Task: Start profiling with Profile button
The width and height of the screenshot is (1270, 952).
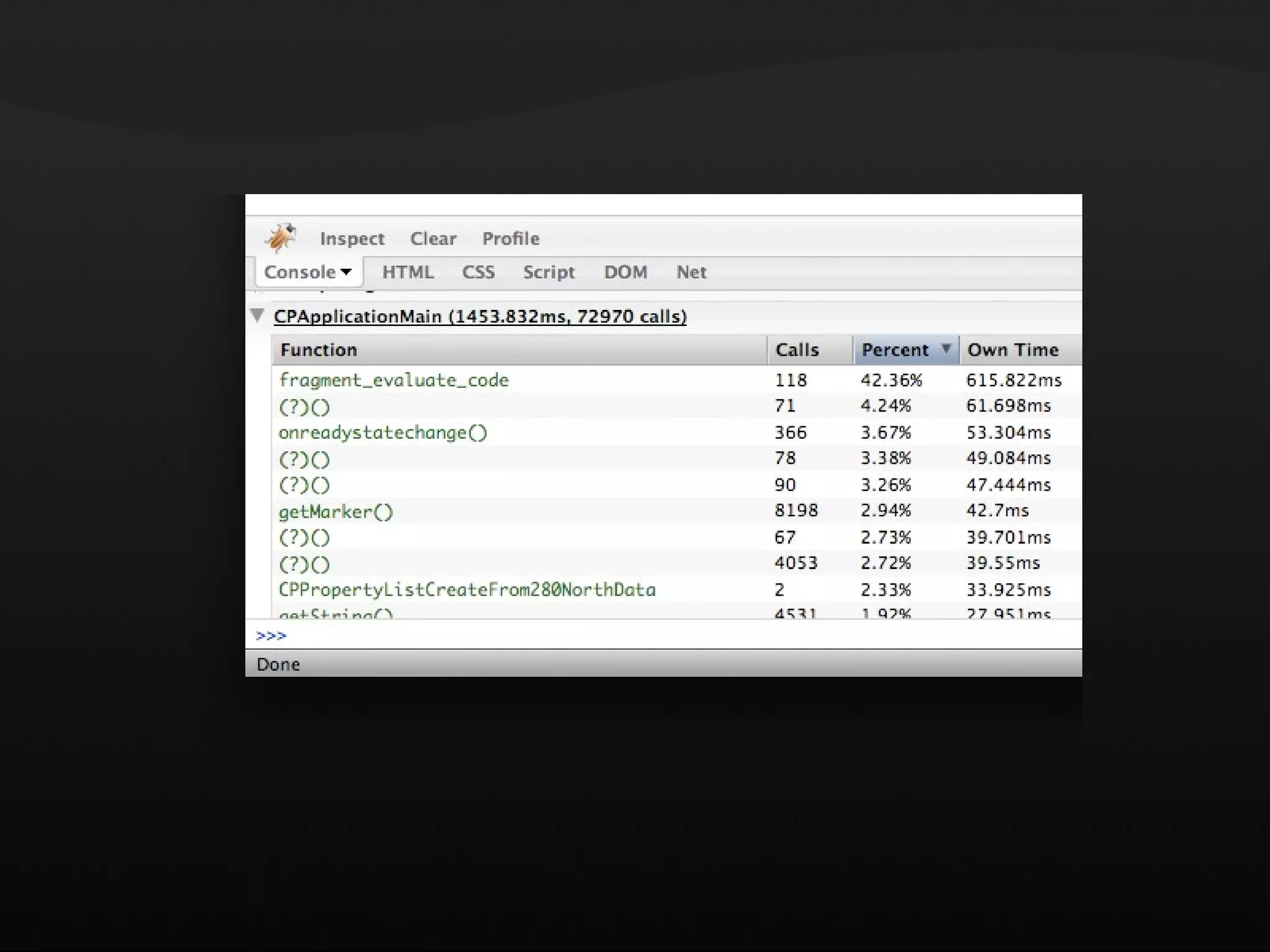Action: tap(510, 239)
